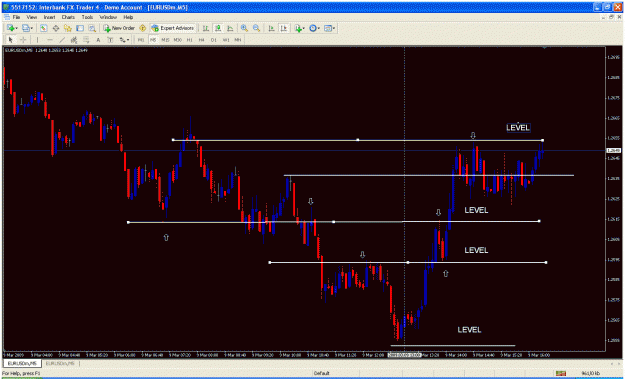Toggle Chart Shift option
The height and width of the screenshot is (379, 625).
(x=283, y=28)
